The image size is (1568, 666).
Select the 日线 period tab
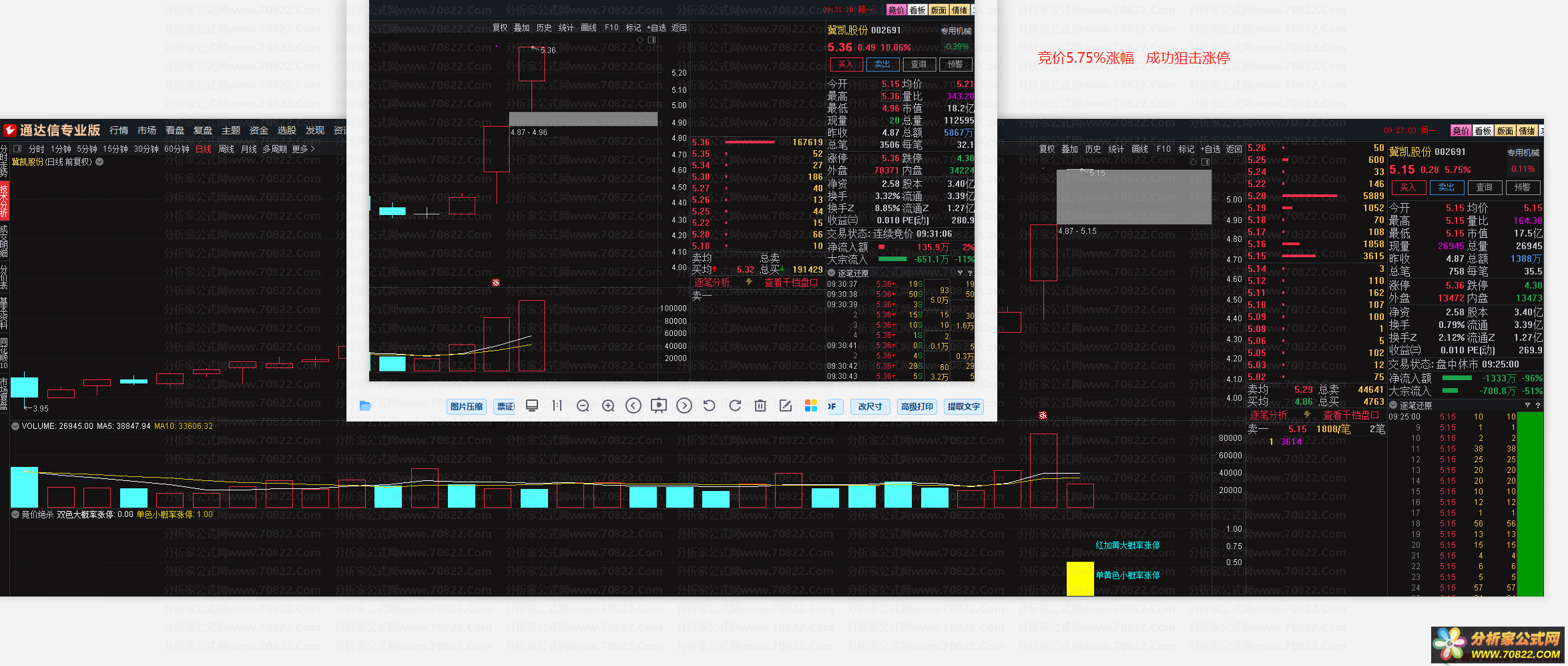click(204, 149)
